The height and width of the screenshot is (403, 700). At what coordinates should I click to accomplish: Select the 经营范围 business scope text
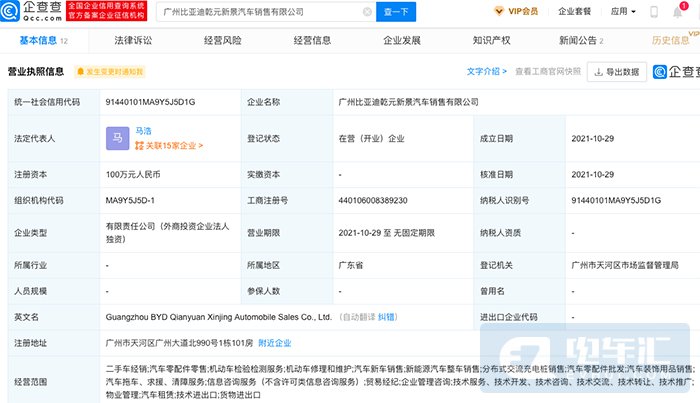[x=400, y=382]
